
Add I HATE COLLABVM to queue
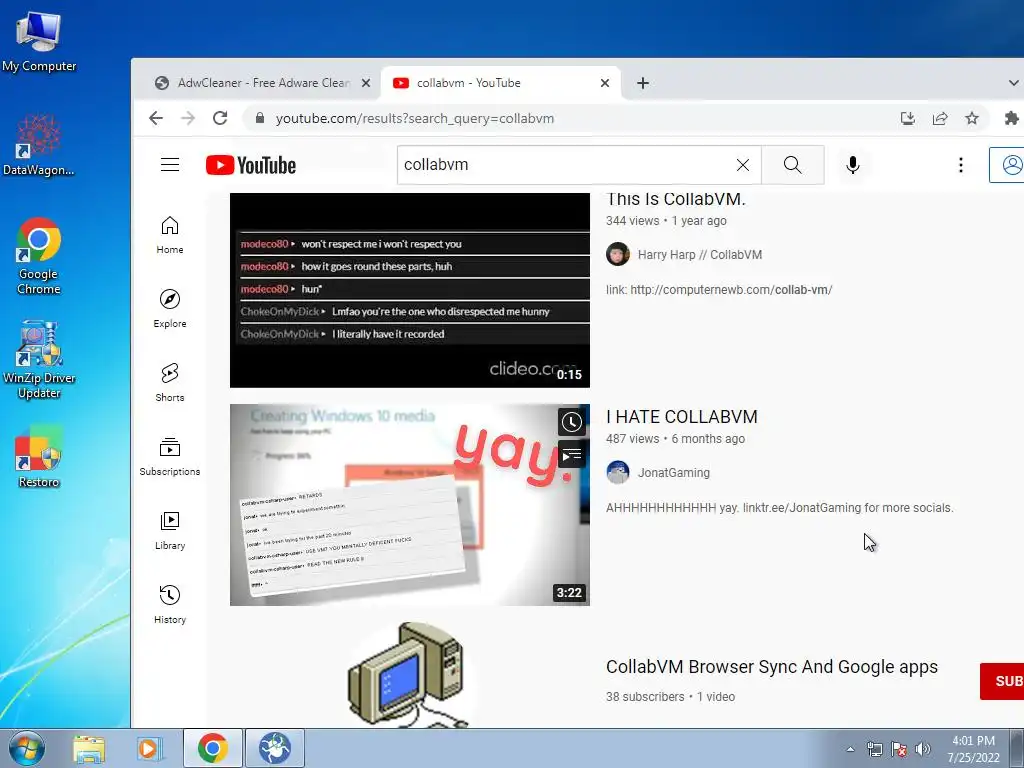pos(571,454)
